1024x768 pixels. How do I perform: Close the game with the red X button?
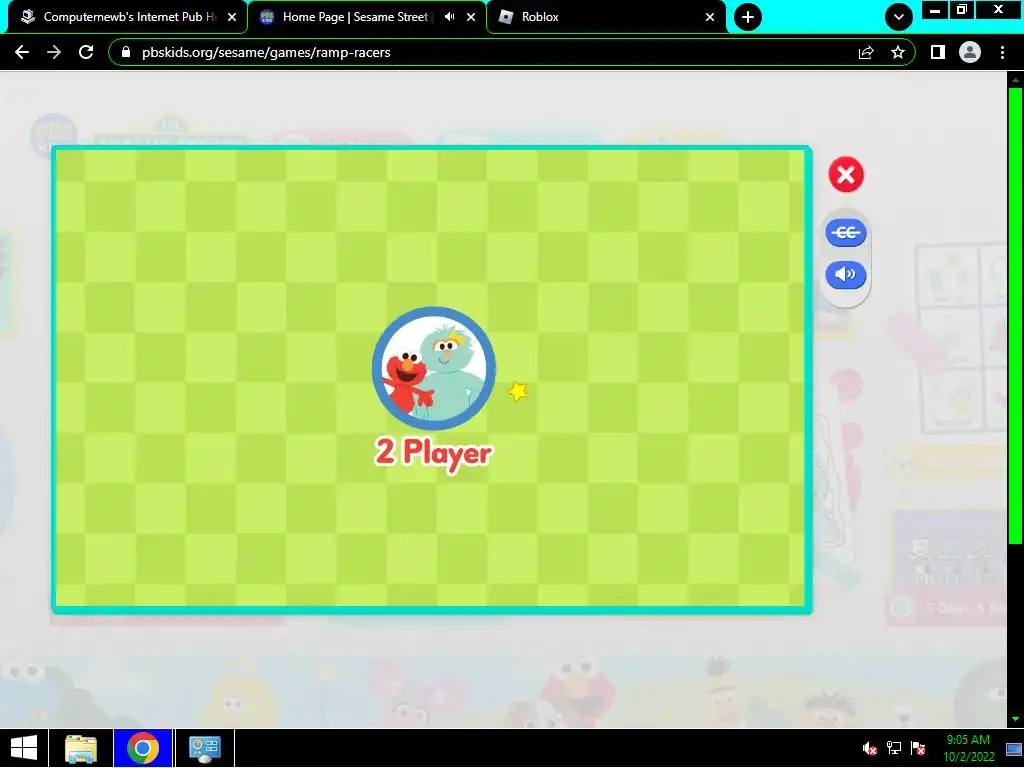pyautogui.click(x=846, y=174)
